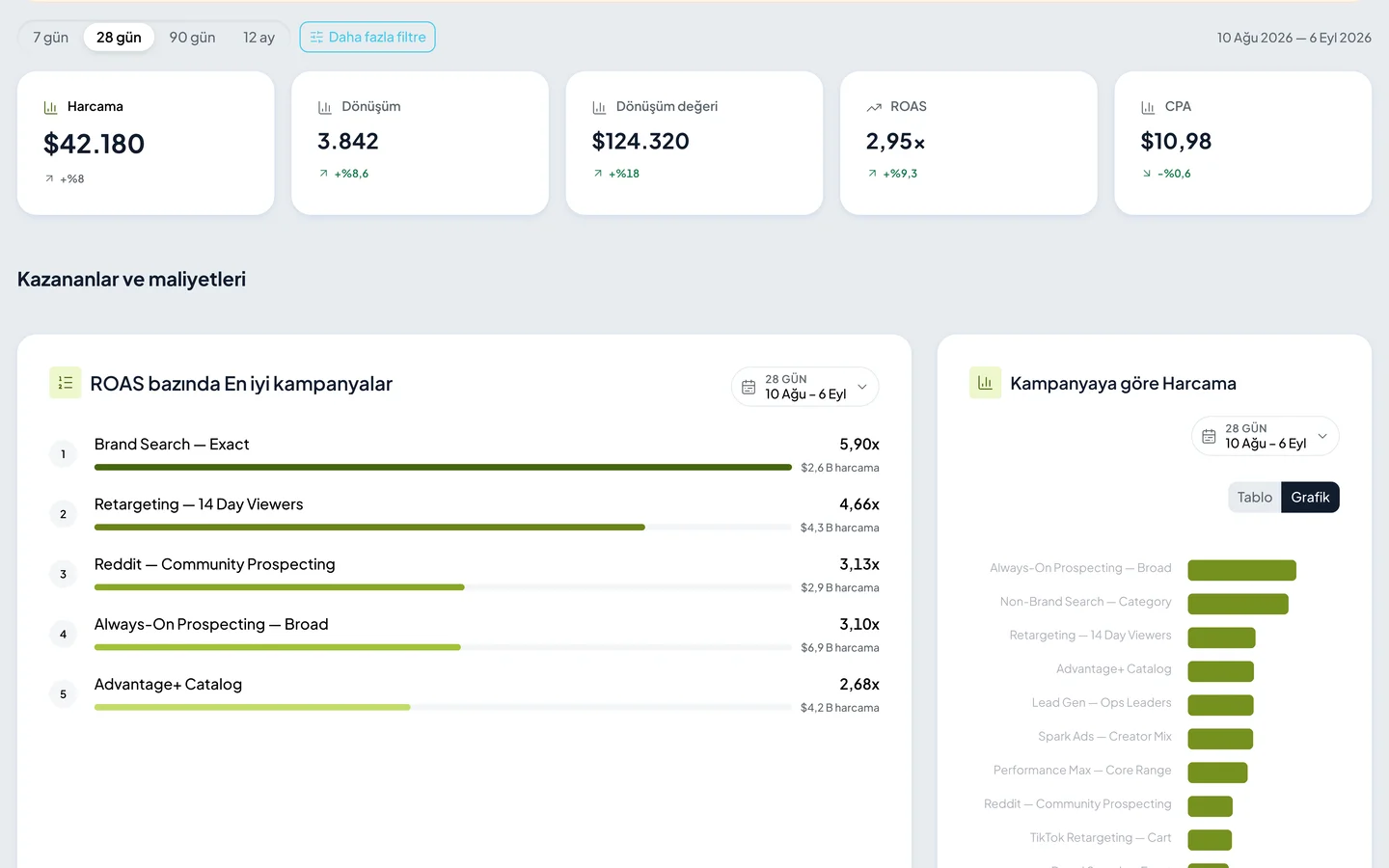This screenshot has height=868, width=1389.
Task: Click chart bar for Spark Ads — Creator Mix
Action: pyautogui.click(x=1220, y=739)
